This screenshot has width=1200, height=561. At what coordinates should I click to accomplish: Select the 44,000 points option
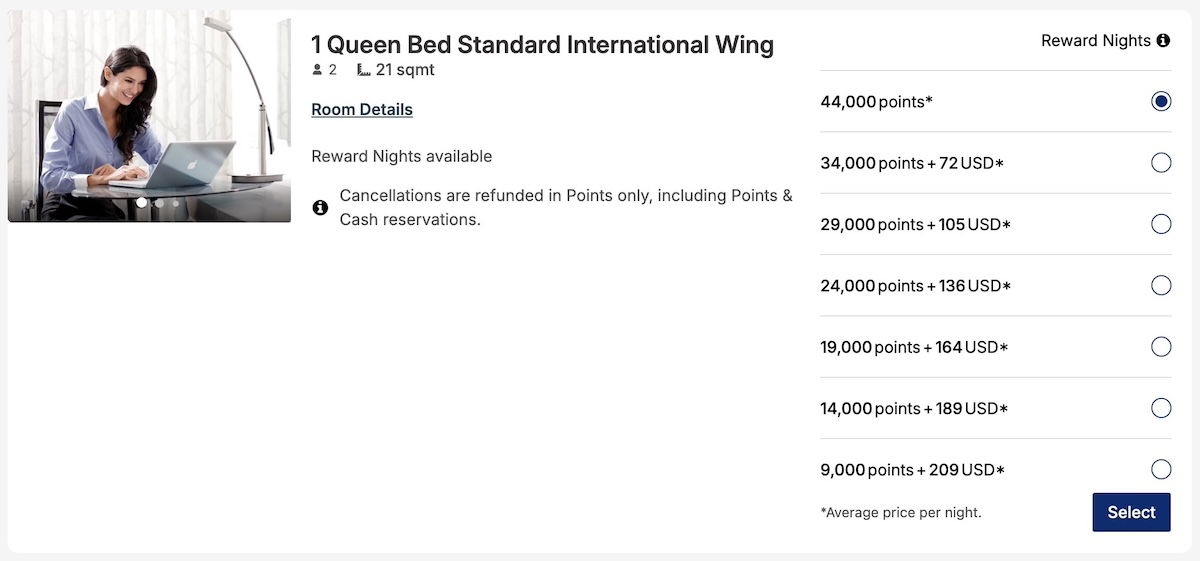coord(1160,101)
